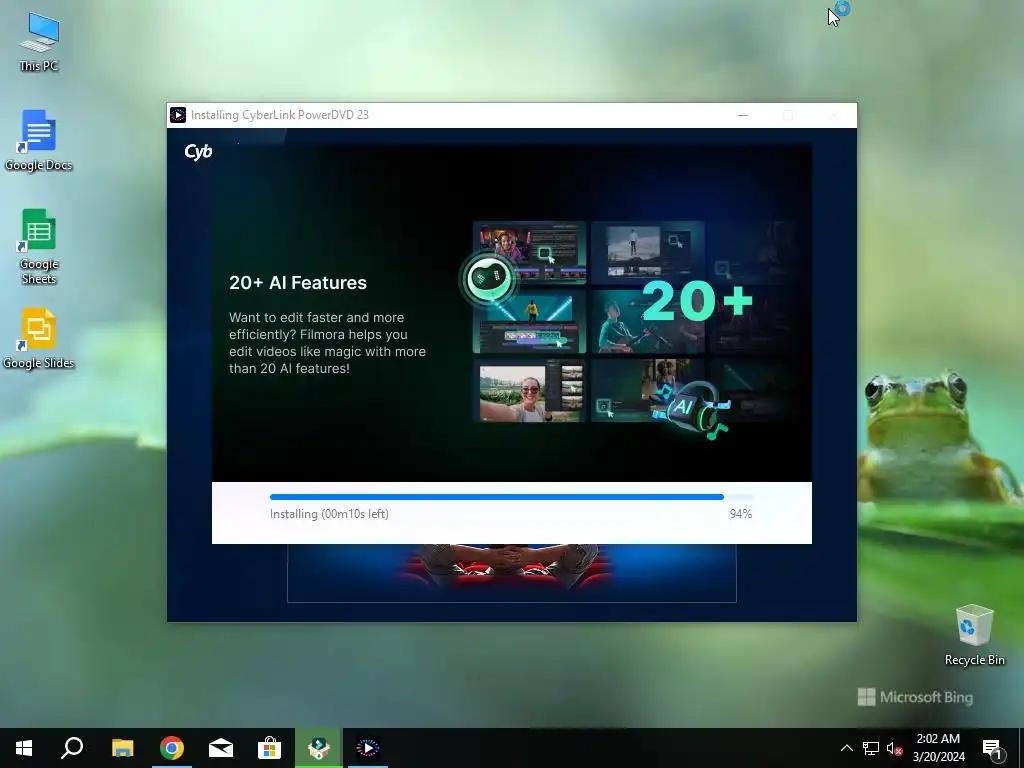Click the Microsoft Bing desktop logo
Screen dimensions: 1024x768
pos(915,697)
